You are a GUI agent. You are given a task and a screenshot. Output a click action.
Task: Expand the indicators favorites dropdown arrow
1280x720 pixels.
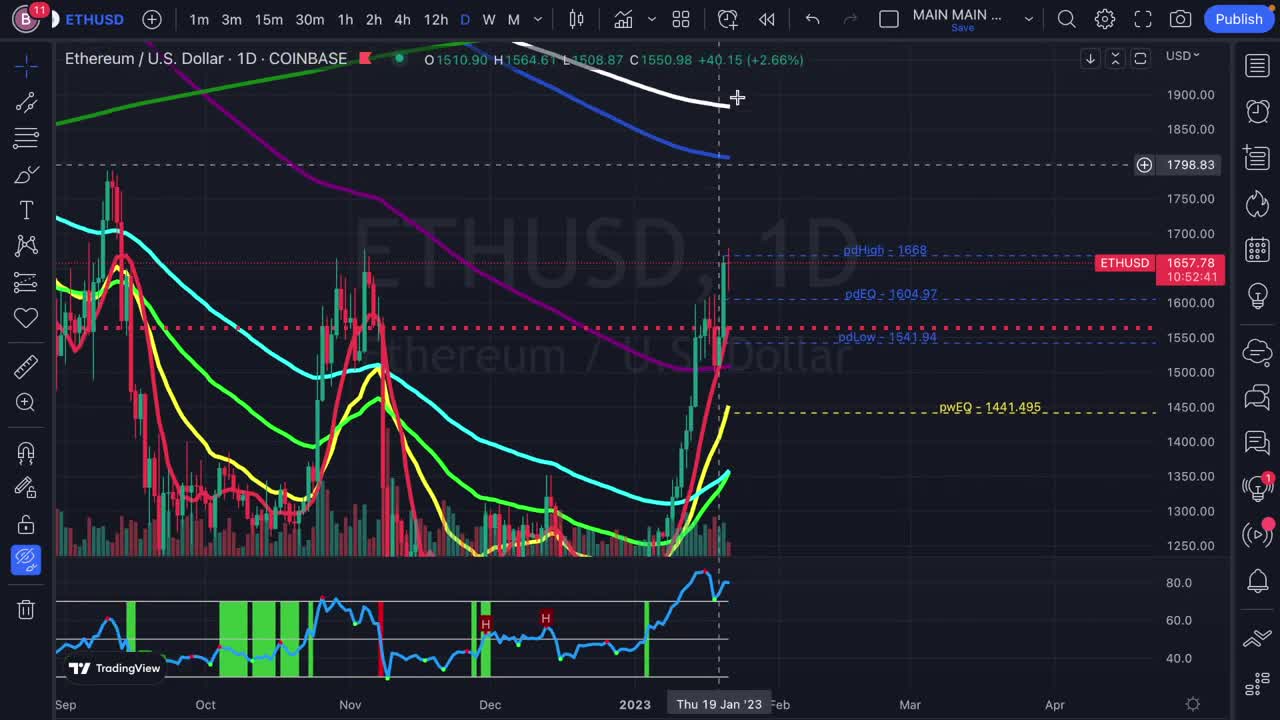coord(652,19)
